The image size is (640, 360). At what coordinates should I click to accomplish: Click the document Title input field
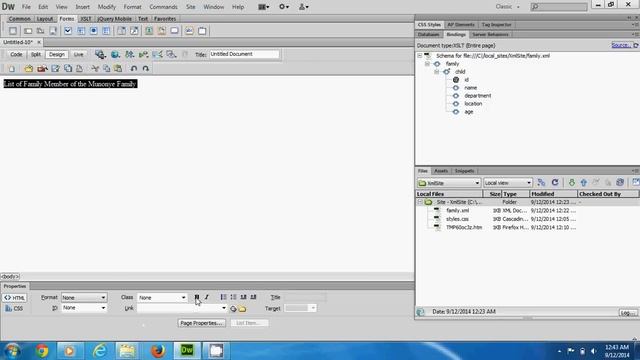[244, 54]
